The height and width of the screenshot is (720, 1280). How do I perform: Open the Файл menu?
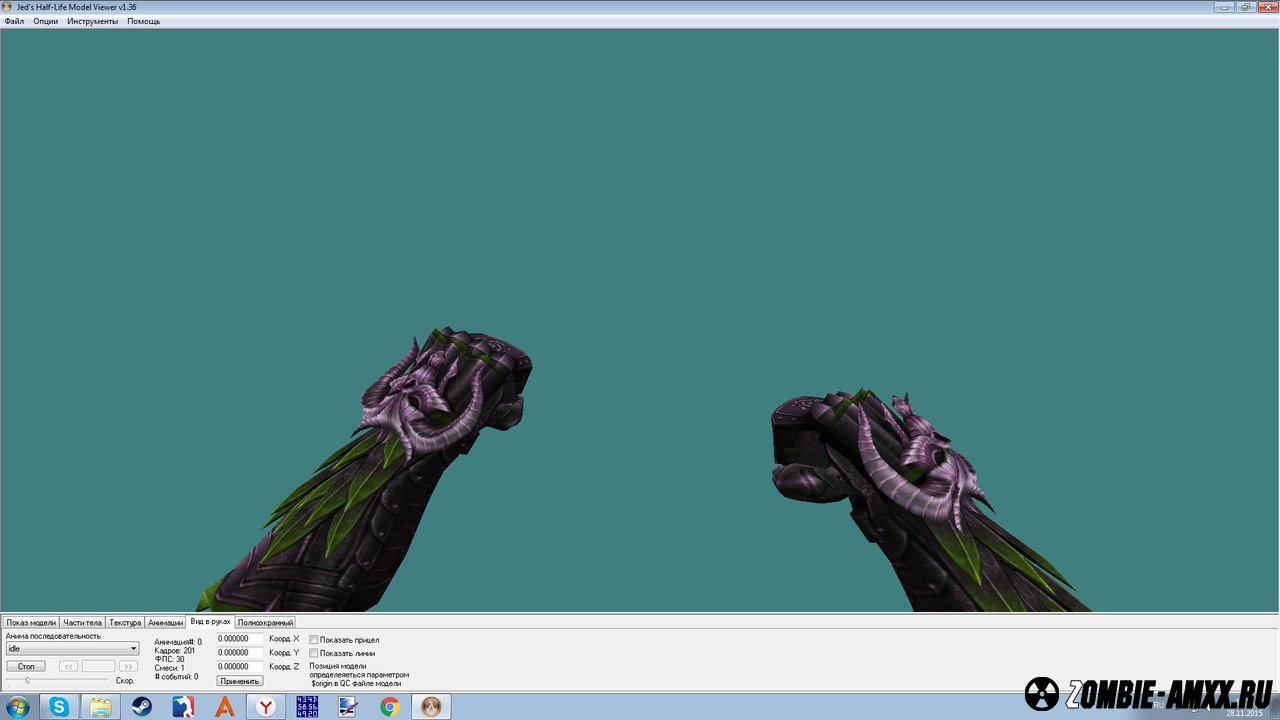tap(14, 21)
